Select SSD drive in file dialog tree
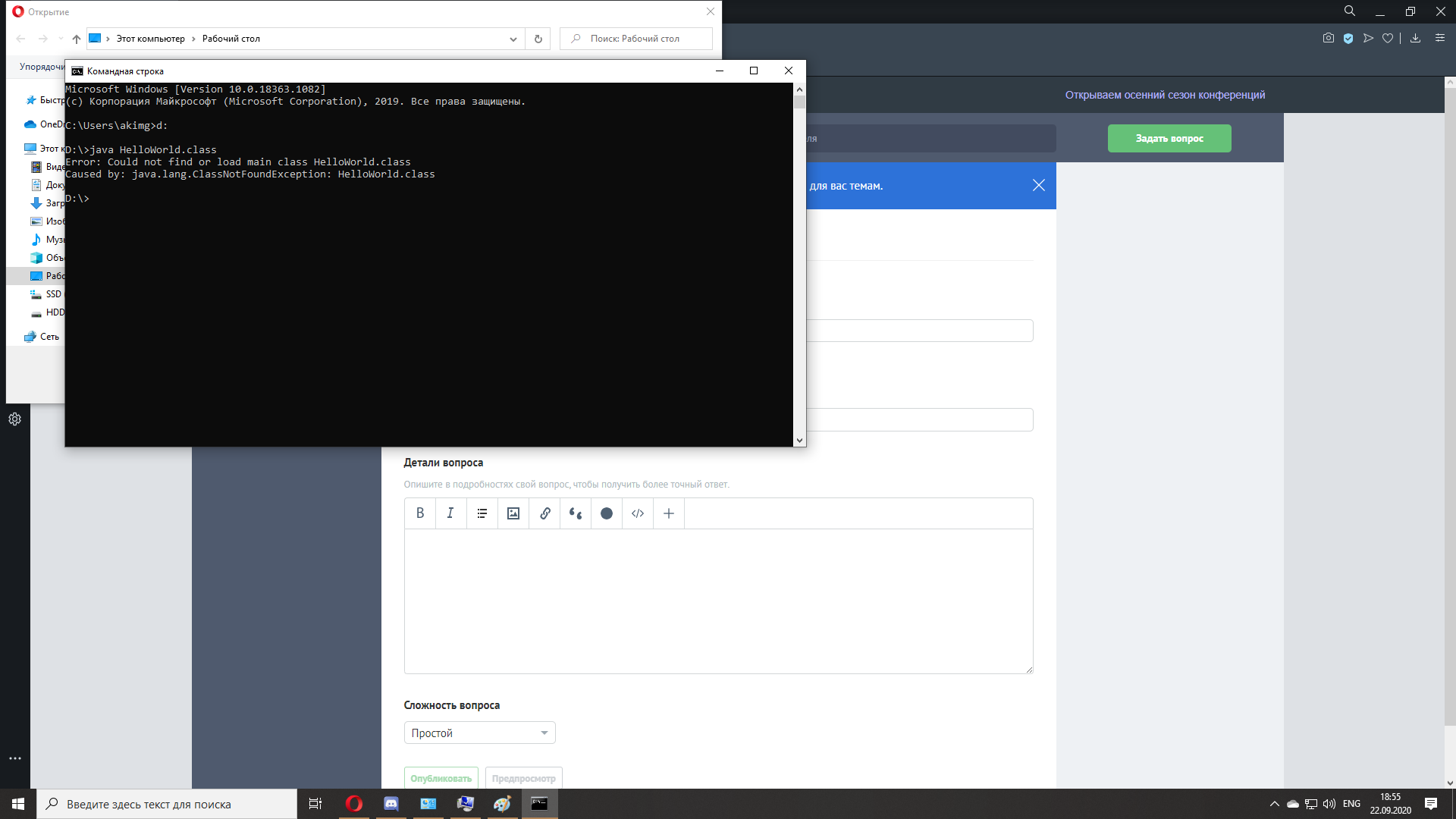The height and width of the screenshot is (819, 1456). coord(47,294)
